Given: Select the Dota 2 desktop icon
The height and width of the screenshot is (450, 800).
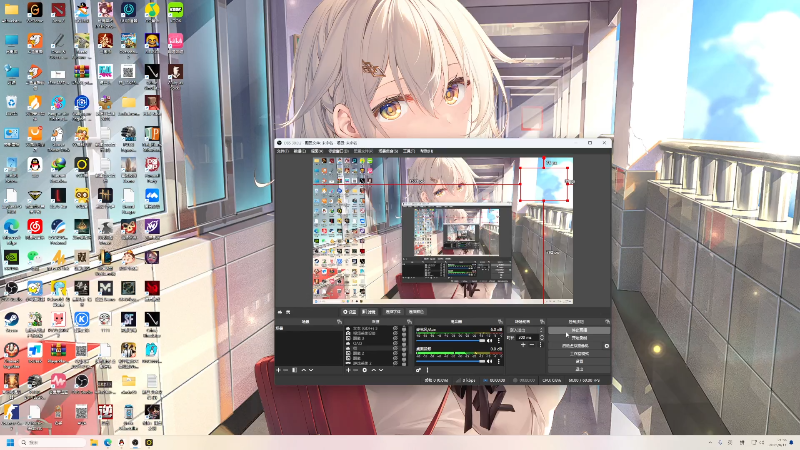Looking at the screenshot, I should (x=58, y=10).
